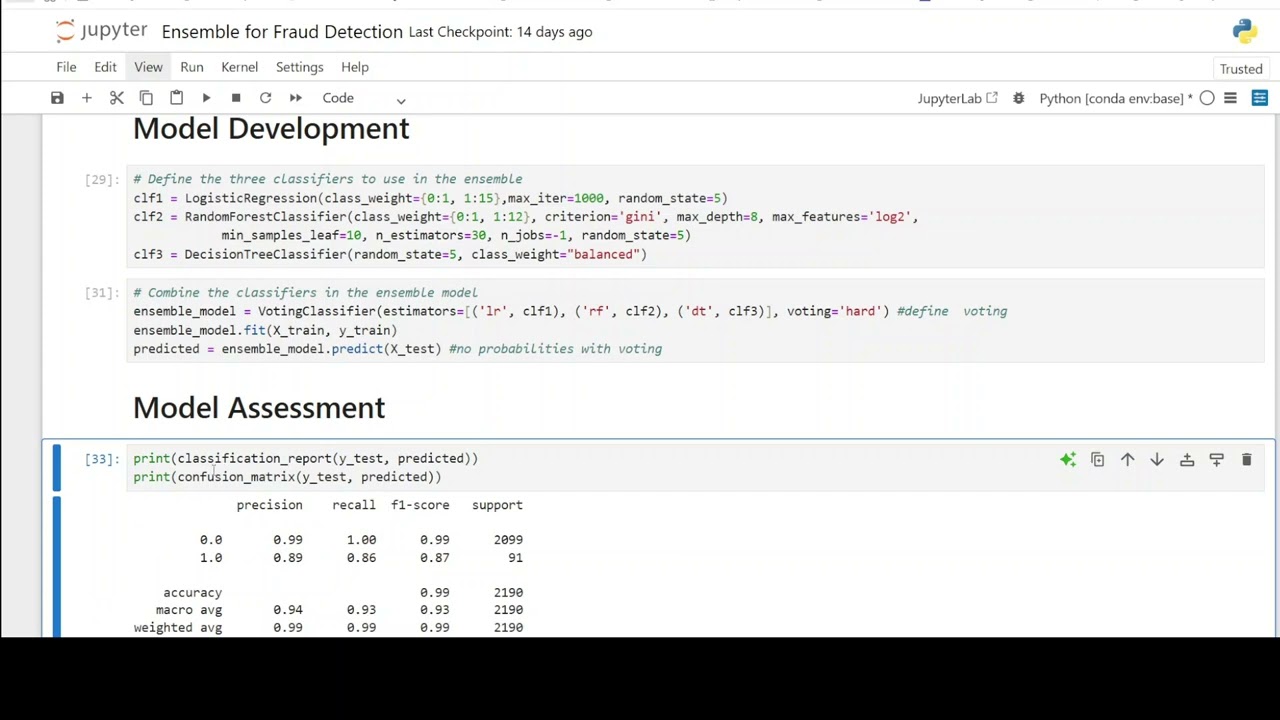Restart kernel and run all cells

(295, 98)
